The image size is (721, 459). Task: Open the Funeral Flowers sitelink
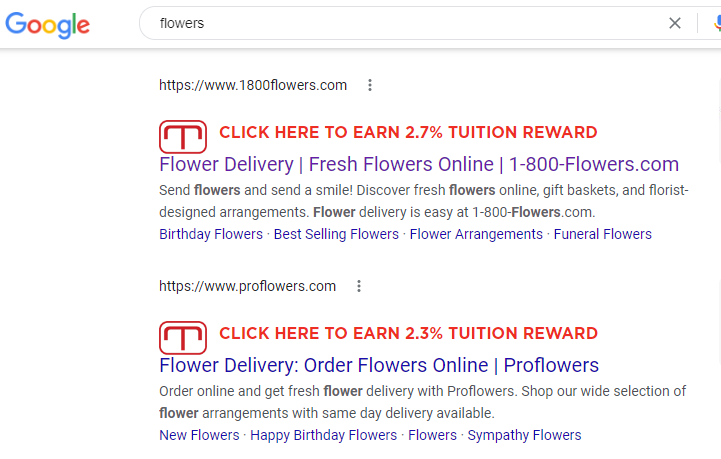pos(602,234)
